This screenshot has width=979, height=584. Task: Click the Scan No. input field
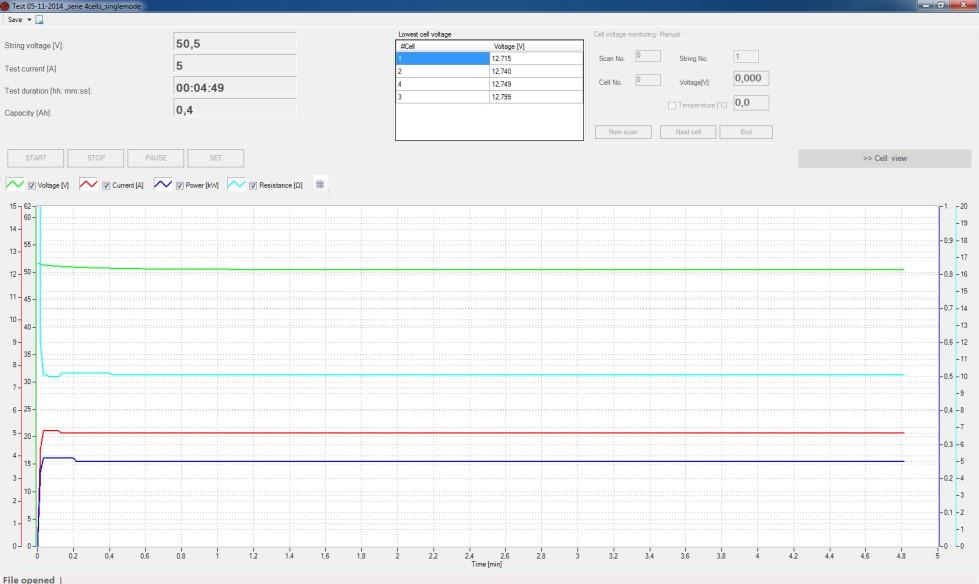coord(648,56)
